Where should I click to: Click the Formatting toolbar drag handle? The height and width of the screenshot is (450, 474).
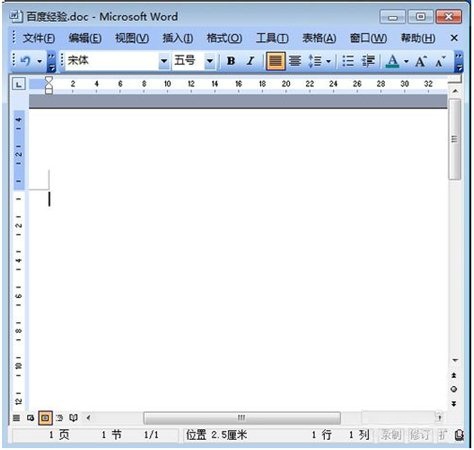click(62, 60)
